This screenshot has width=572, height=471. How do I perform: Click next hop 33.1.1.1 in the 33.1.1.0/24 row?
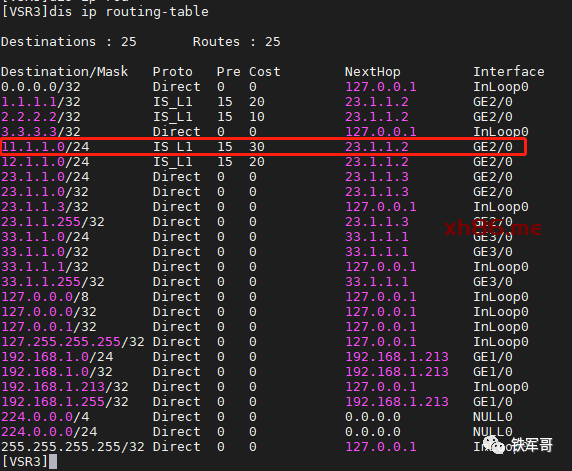tap(377, 236)
